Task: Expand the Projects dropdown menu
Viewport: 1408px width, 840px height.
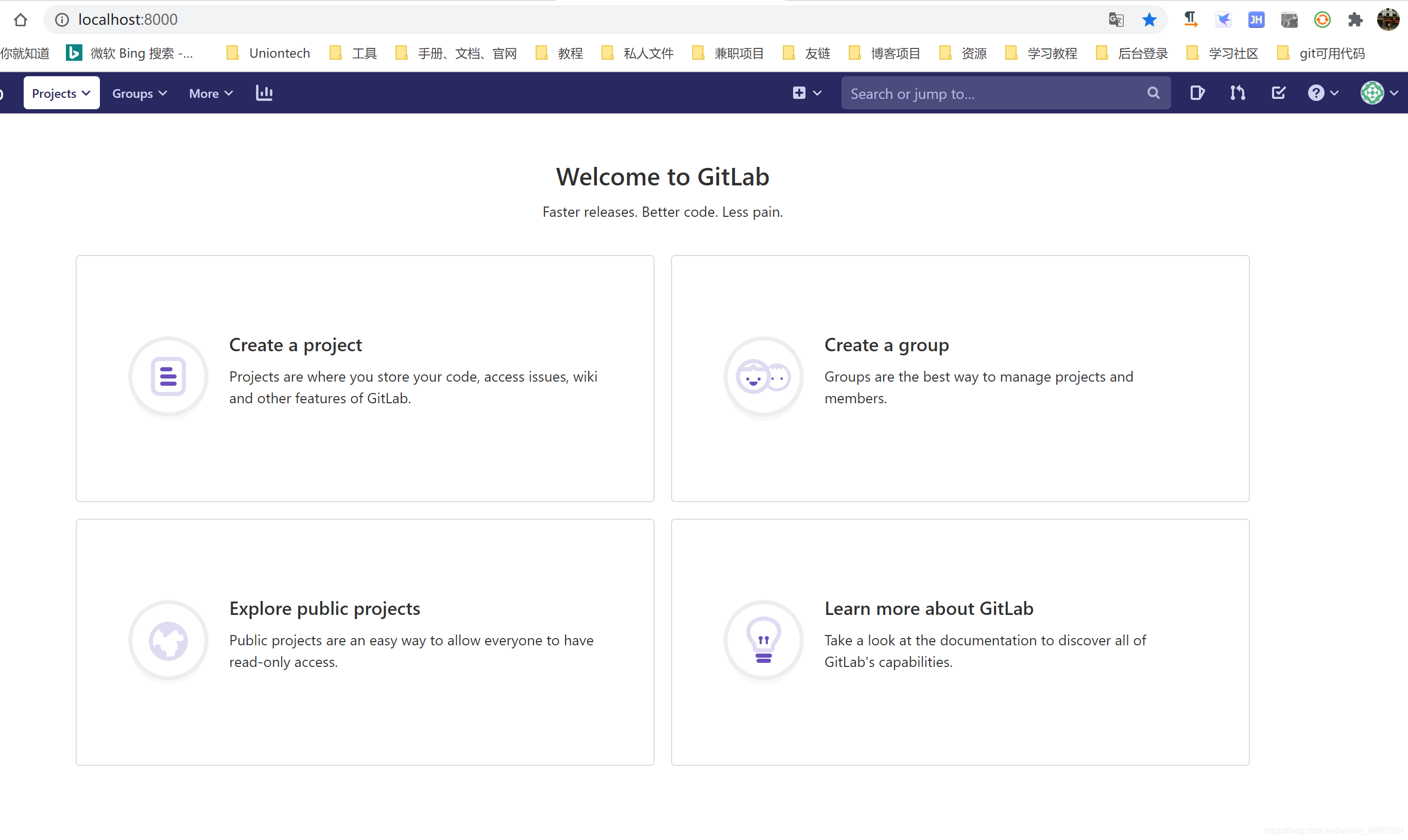Action: point(60,93)
